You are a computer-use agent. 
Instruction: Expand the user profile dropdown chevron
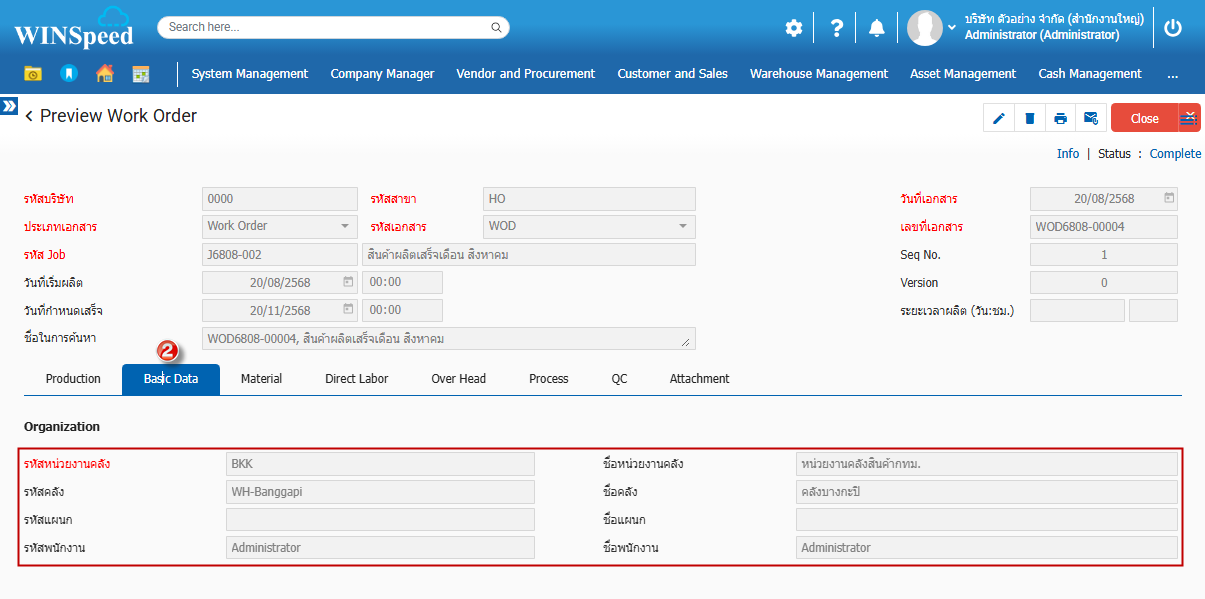coord(951,28)
